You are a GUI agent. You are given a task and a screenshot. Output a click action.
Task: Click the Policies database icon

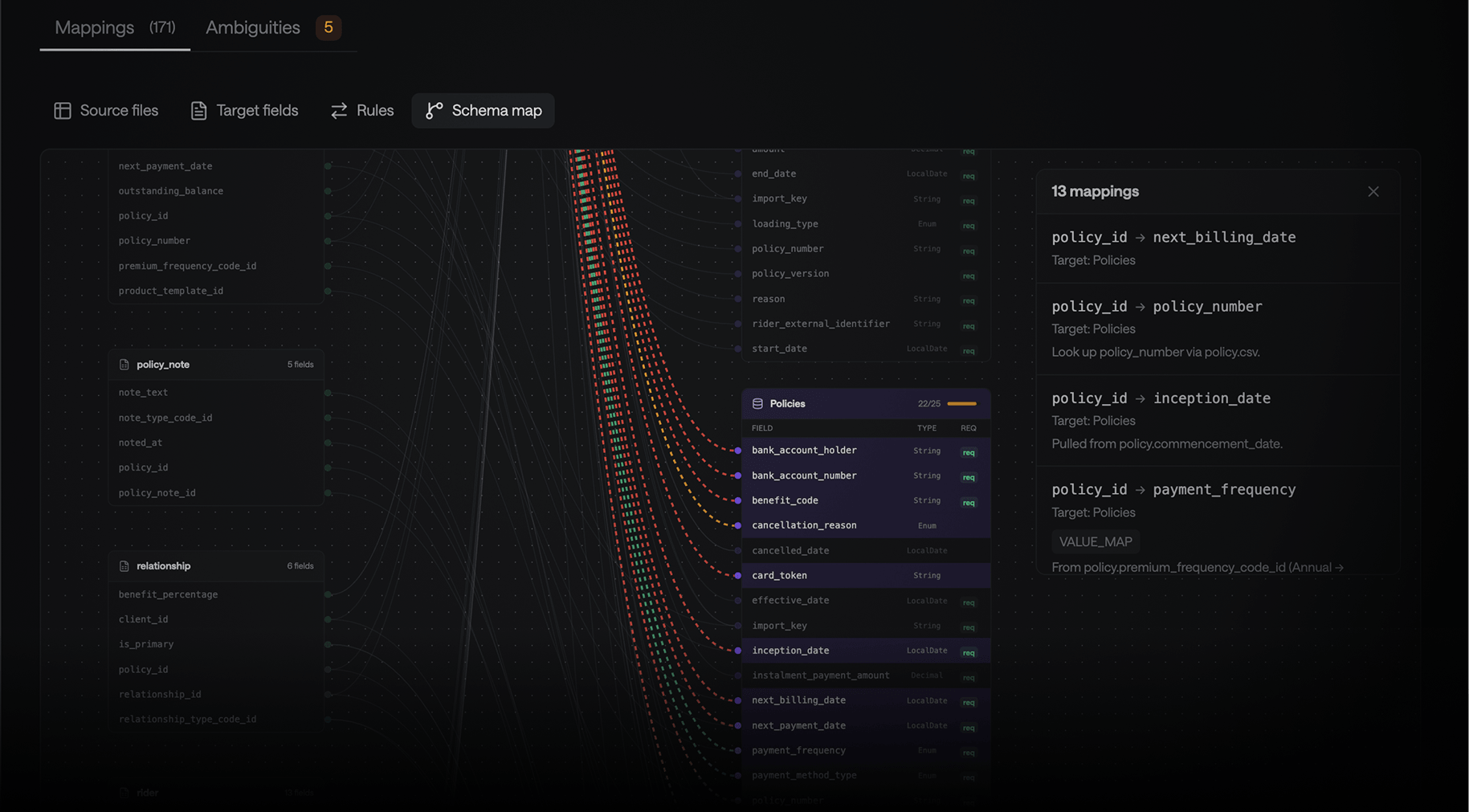(x=757, y=404)
